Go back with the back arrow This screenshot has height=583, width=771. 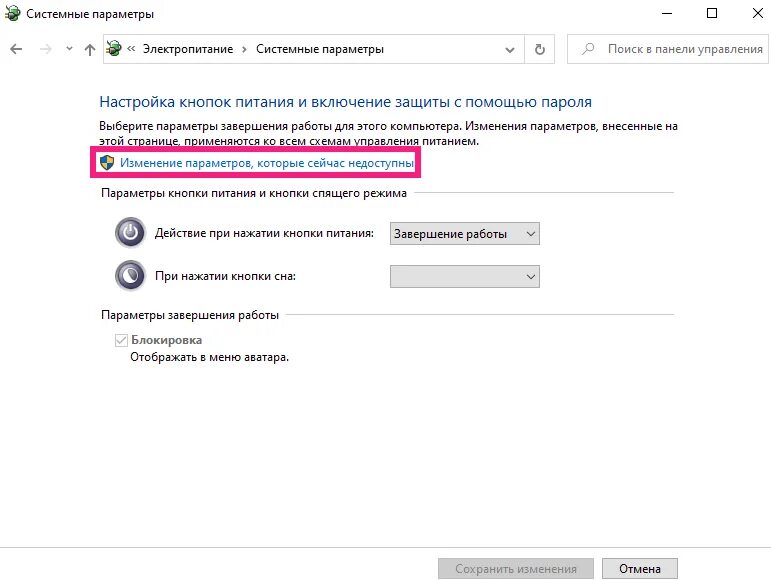16,49
